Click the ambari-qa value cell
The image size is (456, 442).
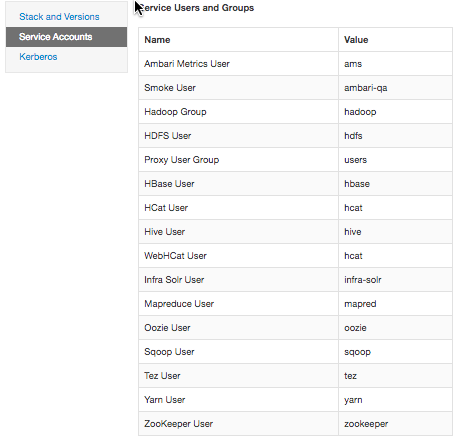pyautogui.click(x=395, y=88)
